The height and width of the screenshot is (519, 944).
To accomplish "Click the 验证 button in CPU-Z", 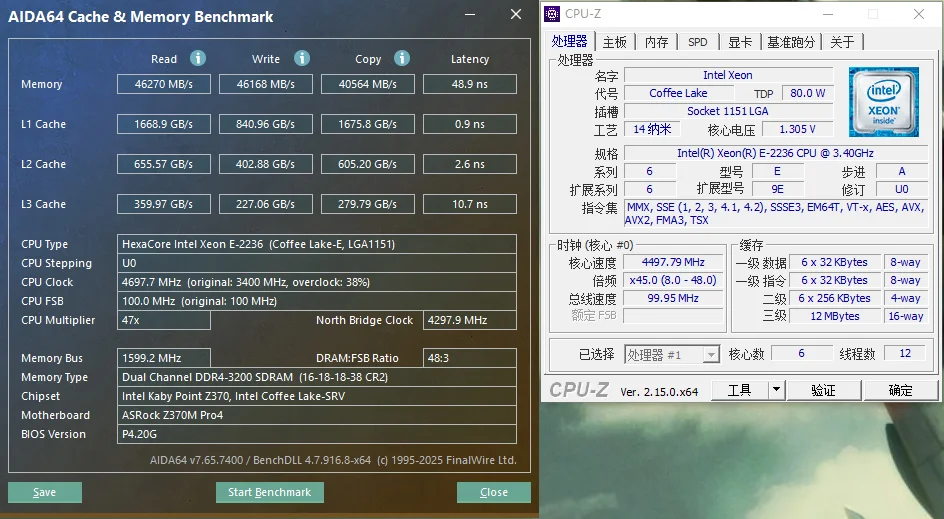I will point(822,390).
